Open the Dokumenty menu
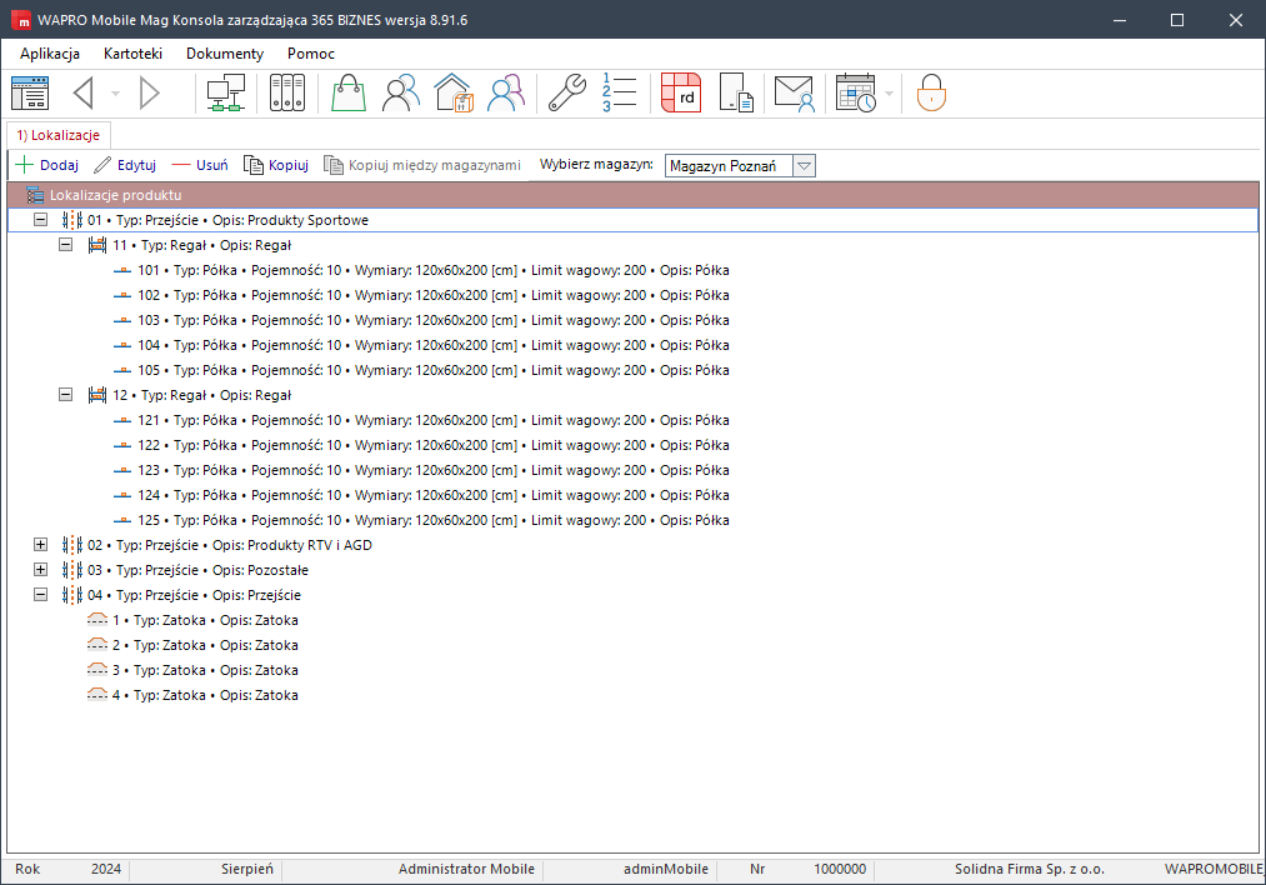This screenshot has height=885, width=1266. (x=225, y=54)
